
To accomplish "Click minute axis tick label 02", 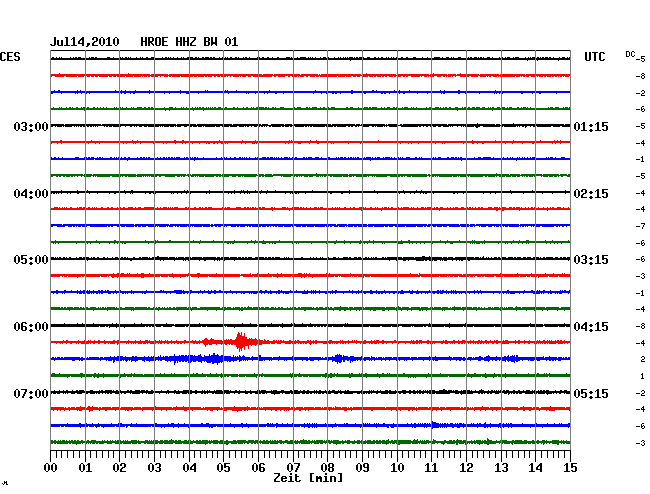I will pos(119,468).
